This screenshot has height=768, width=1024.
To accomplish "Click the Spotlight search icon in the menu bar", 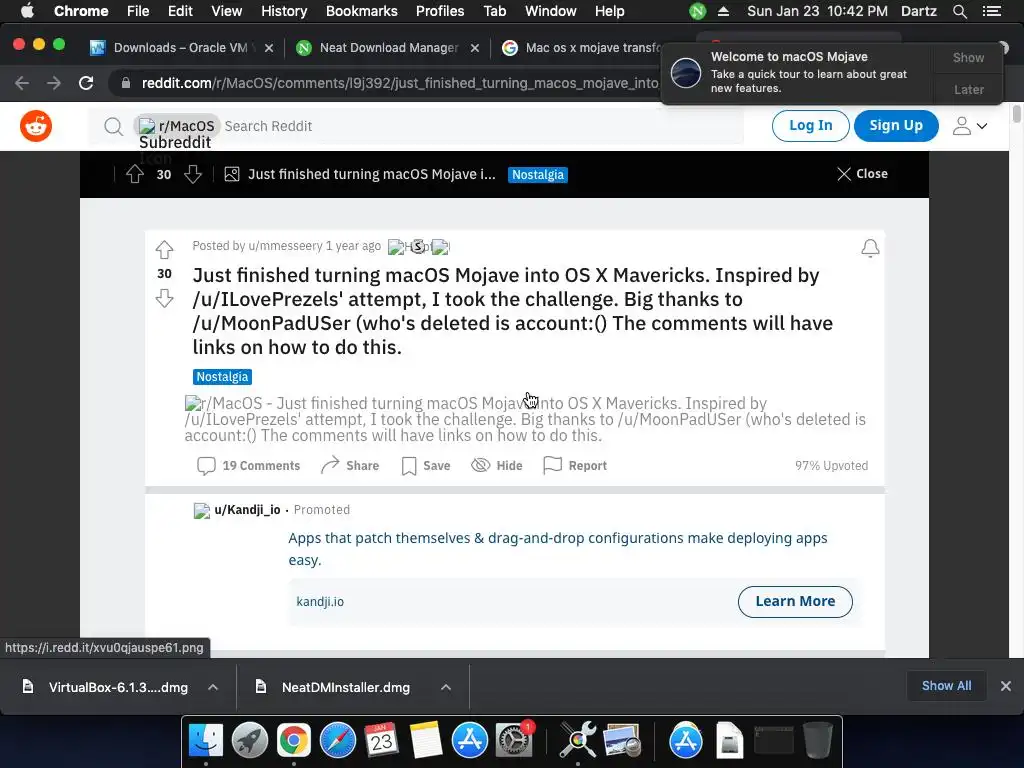I will pos(959,11).
